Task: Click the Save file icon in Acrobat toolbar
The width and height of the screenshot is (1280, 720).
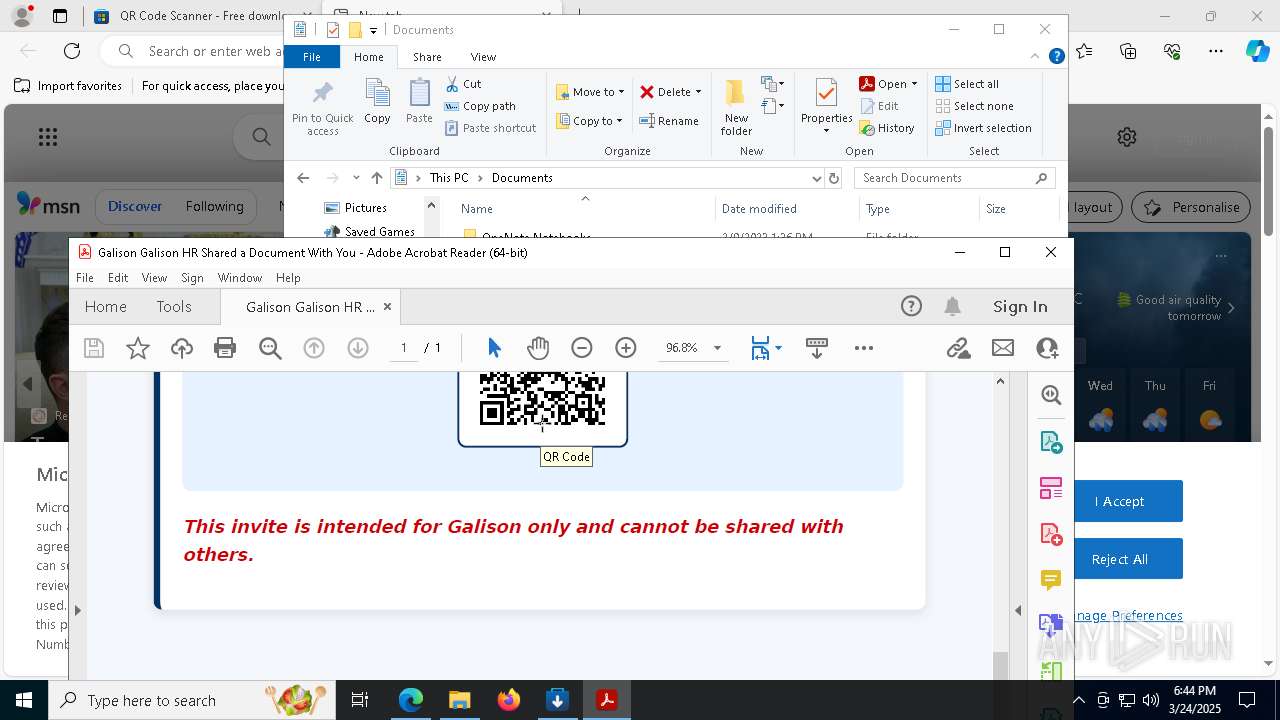Action: coord(94,348)
